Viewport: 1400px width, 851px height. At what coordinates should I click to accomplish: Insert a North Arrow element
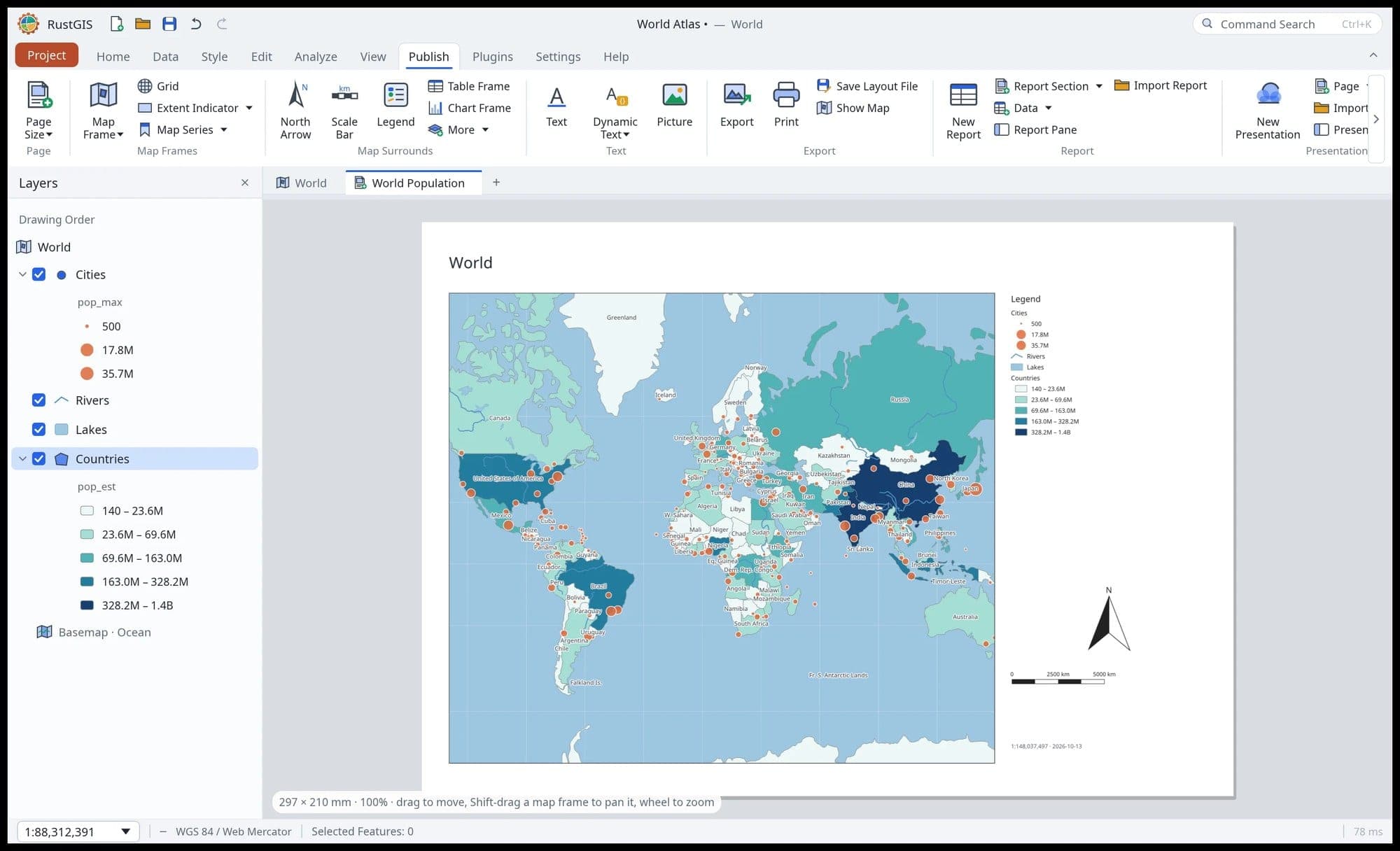coord(295,111)
